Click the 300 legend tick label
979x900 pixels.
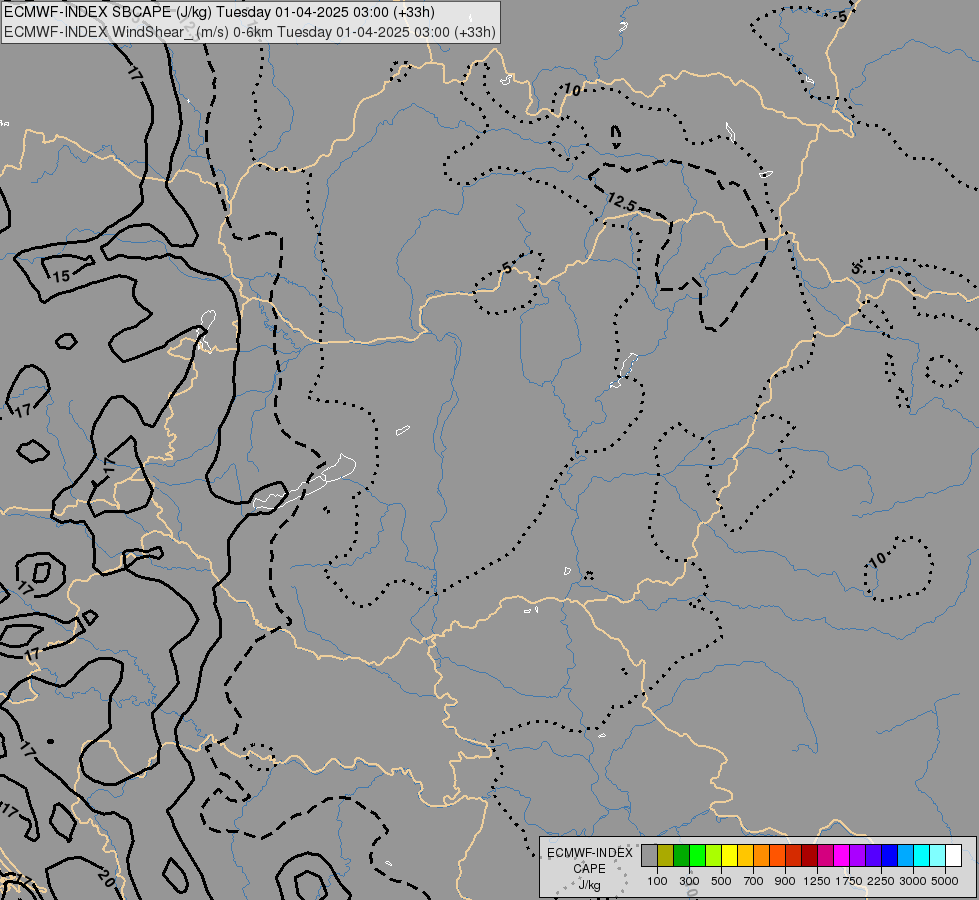pos(689,881)
